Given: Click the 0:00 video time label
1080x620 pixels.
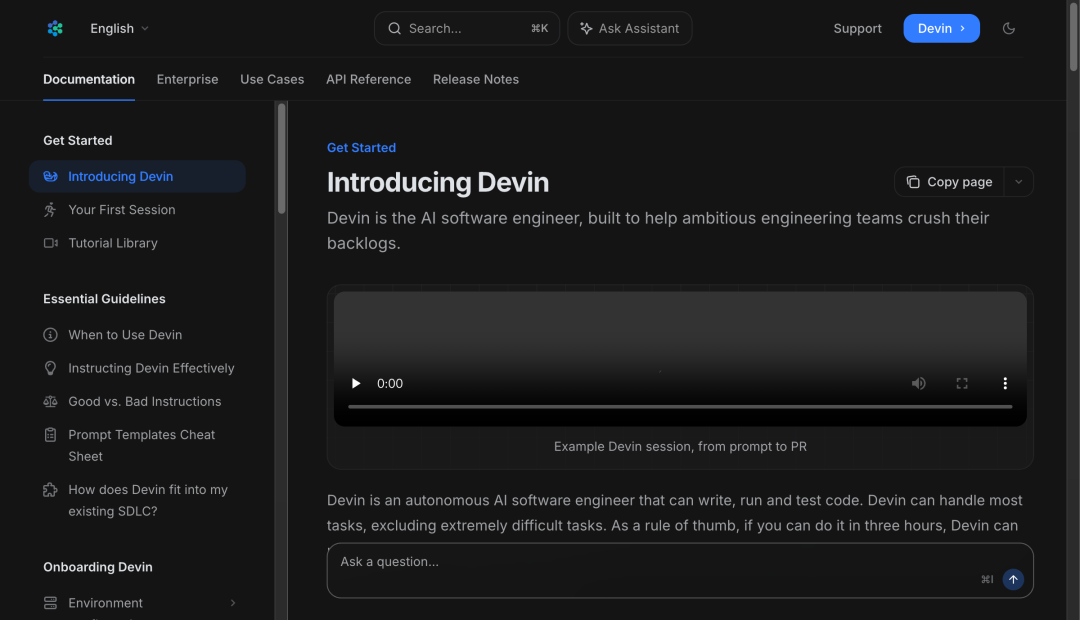Looking at the screenshot, I should pyautogui.click(x=390, y=384).
